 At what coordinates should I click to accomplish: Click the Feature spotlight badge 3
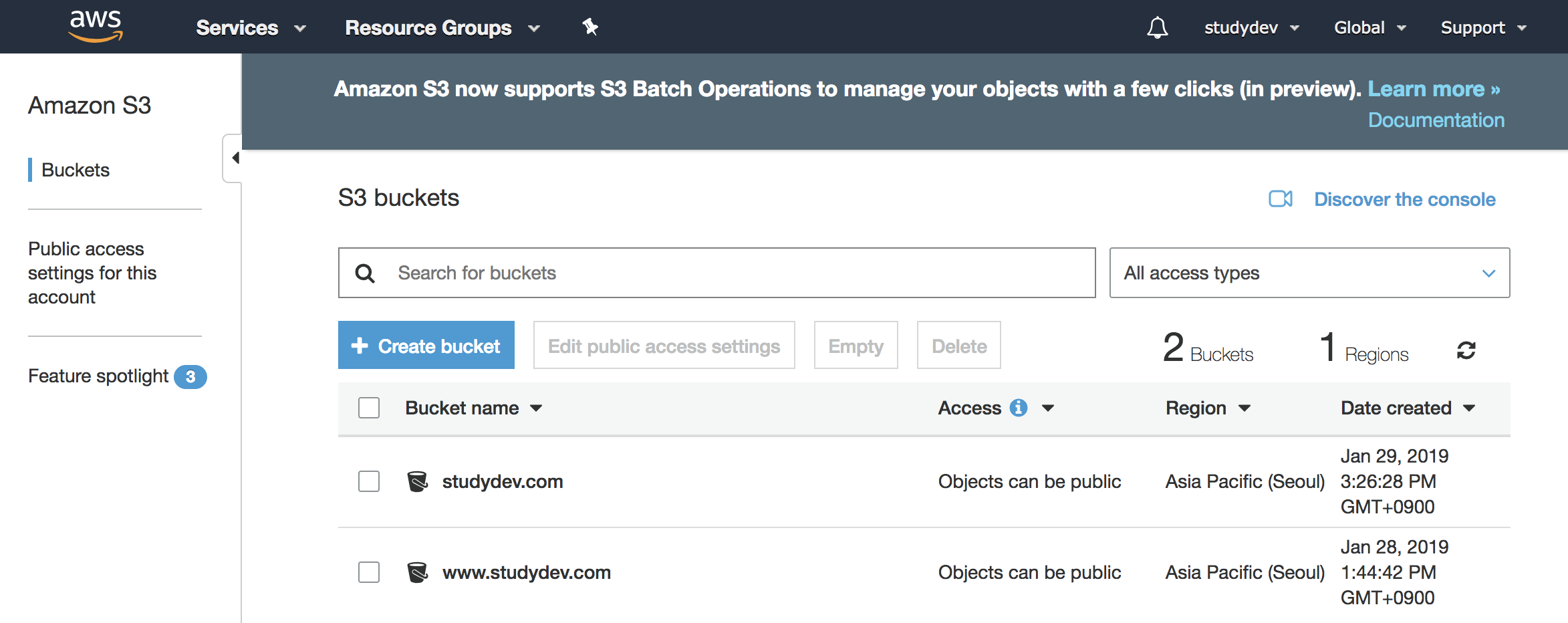coord(190,377)
